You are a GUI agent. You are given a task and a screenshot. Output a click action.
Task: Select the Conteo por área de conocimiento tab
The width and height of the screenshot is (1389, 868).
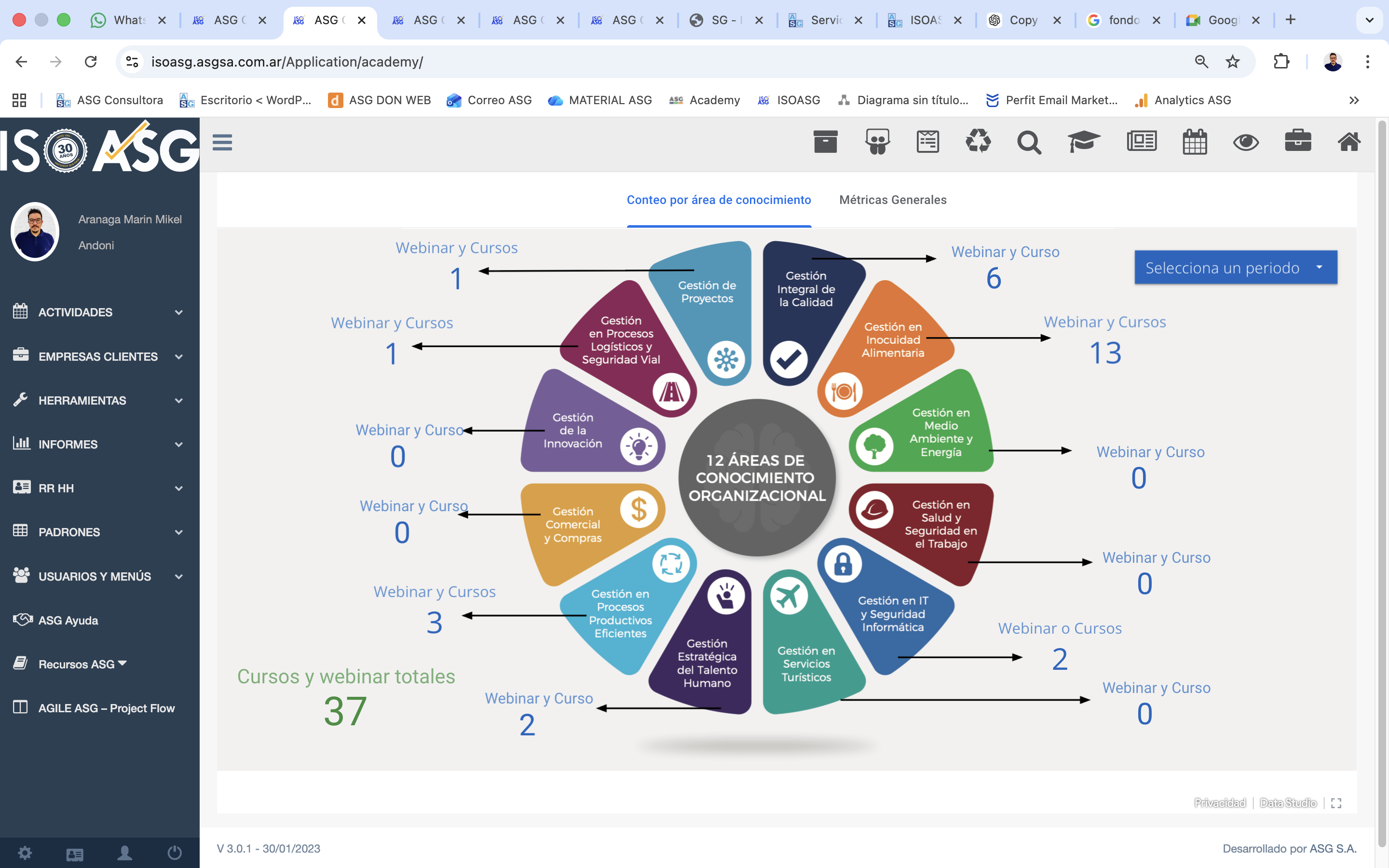click(x=719, y=200)
